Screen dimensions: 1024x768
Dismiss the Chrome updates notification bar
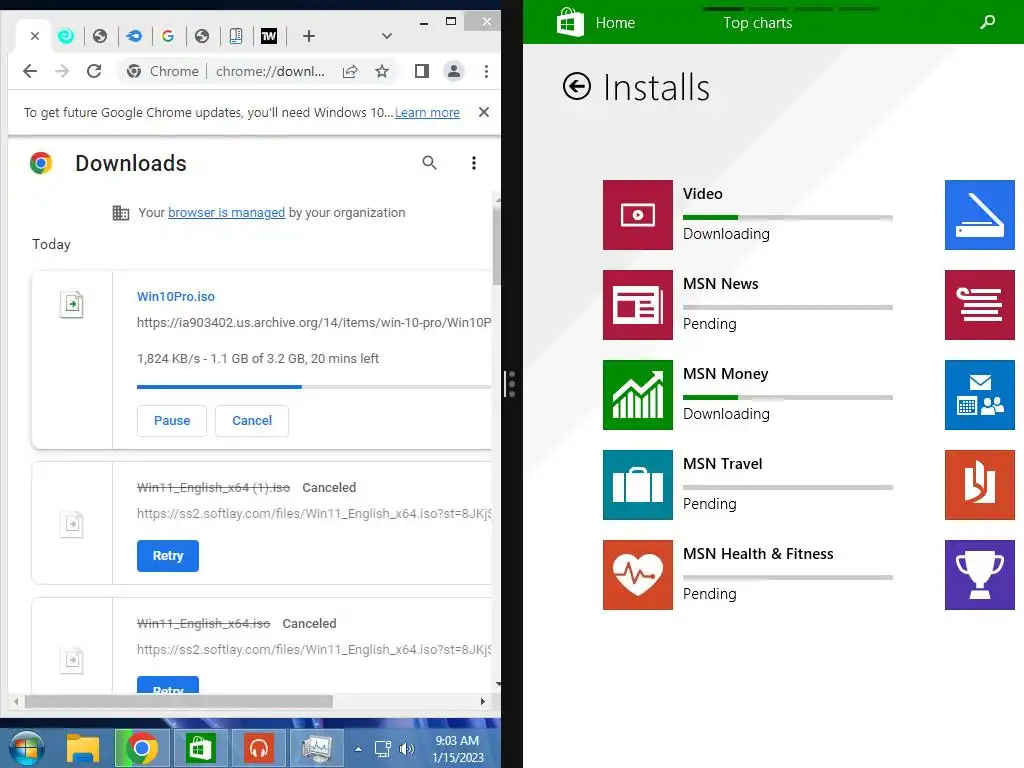[484, 112]
